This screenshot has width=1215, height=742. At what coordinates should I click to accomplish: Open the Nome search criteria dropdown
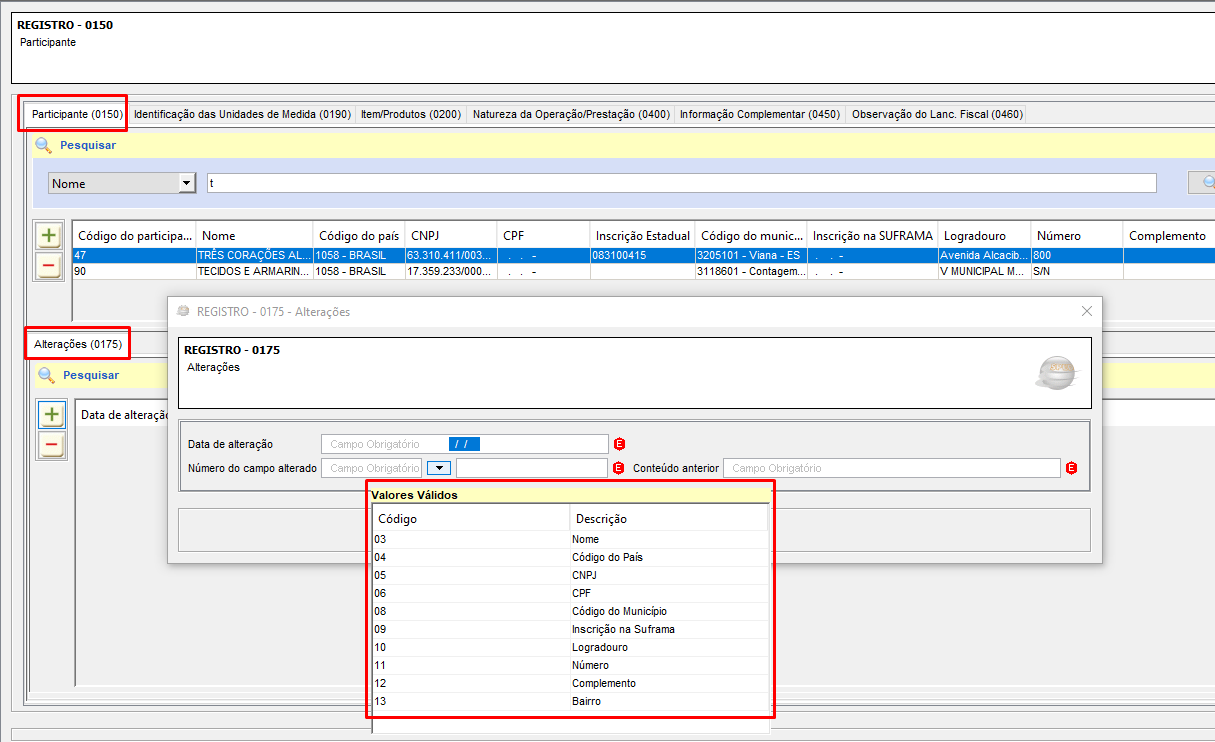(186, 183)
